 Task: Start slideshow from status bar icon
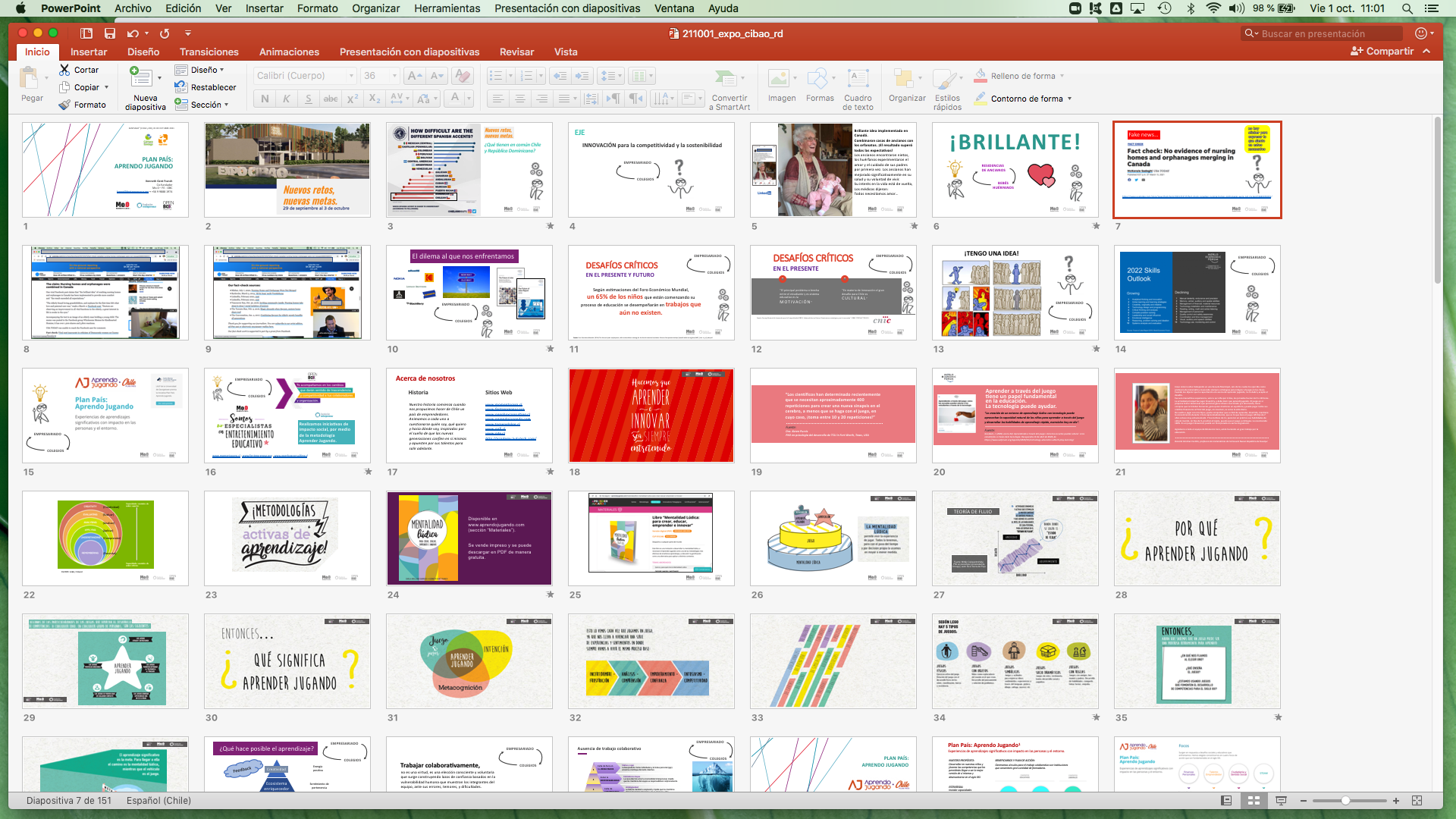tap(1281, 801)
